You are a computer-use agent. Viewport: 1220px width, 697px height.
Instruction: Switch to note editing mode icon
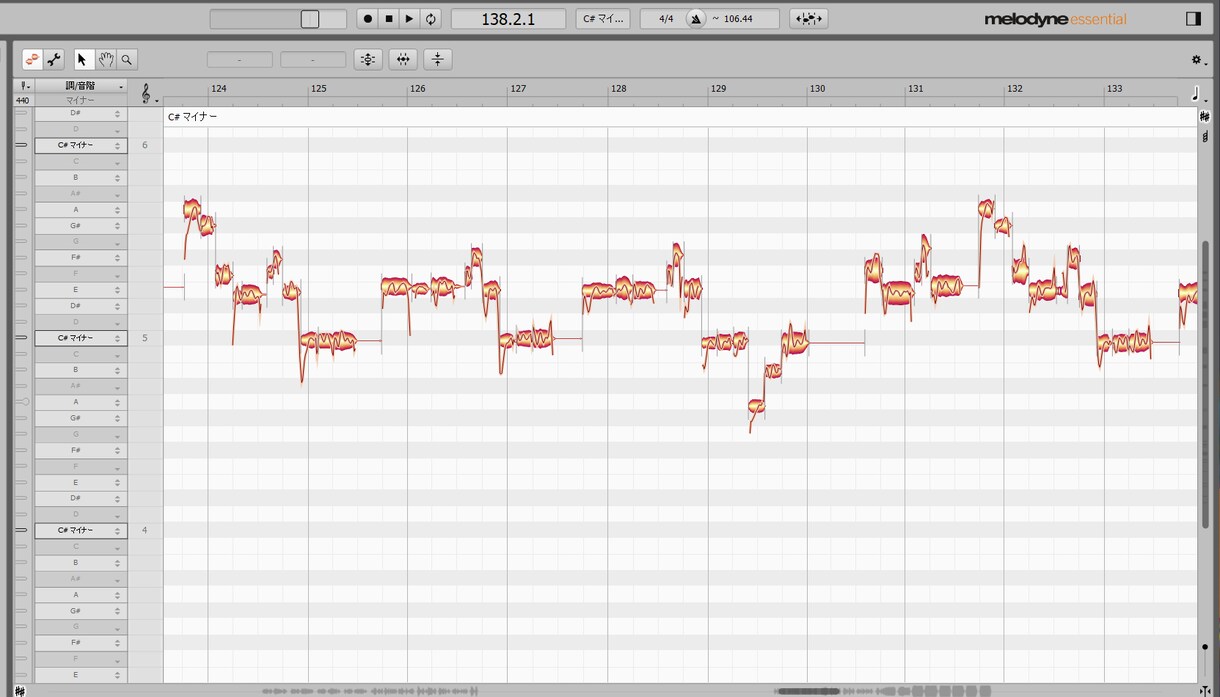point(32,60)
